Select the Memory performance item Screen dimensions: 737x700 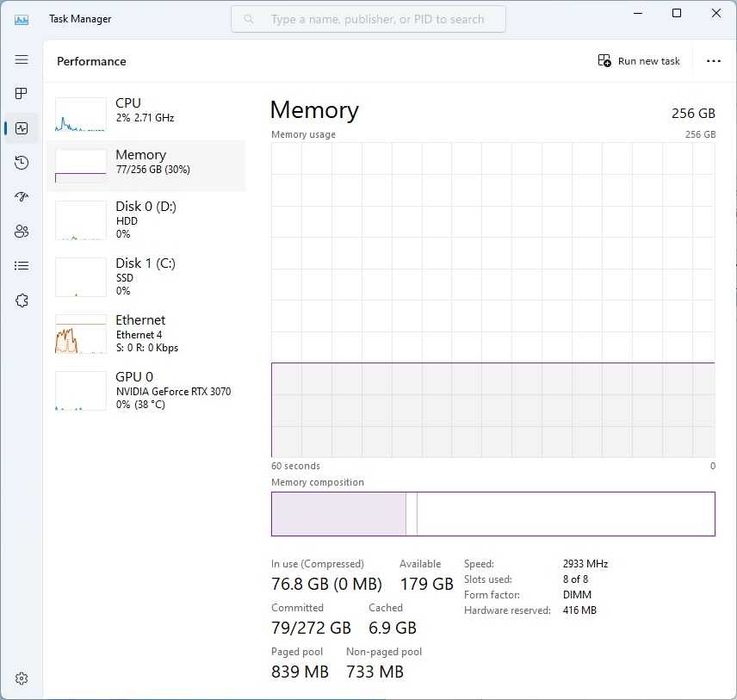146,166
